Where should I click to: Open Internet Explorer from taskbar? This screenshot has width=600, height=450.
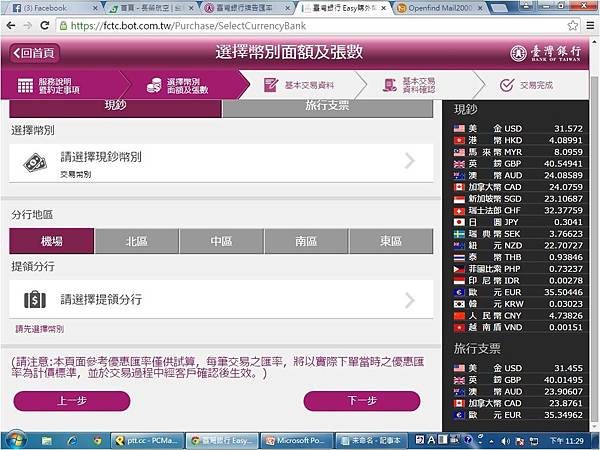[x=72, y=441]
